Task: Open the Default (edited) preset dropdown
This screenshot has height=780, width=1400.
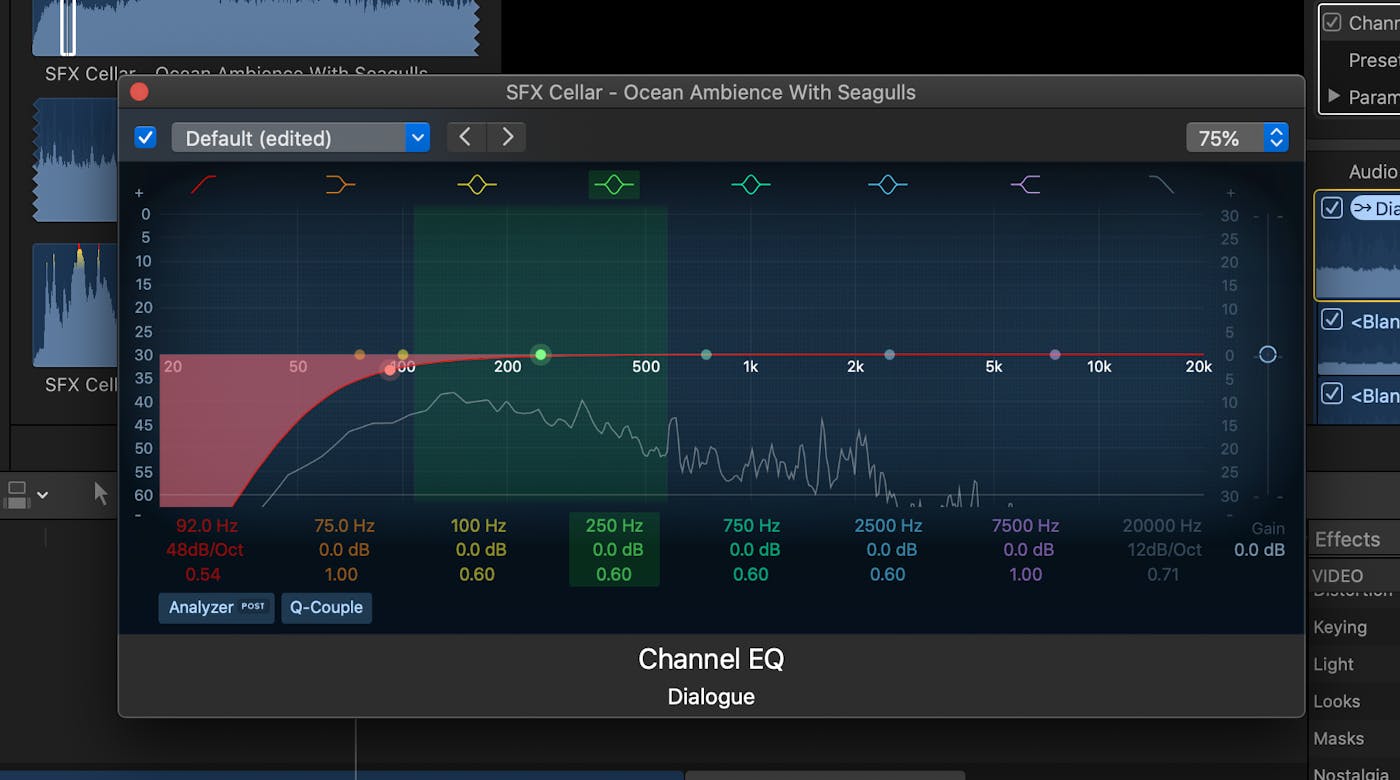Action: (301, 138)
